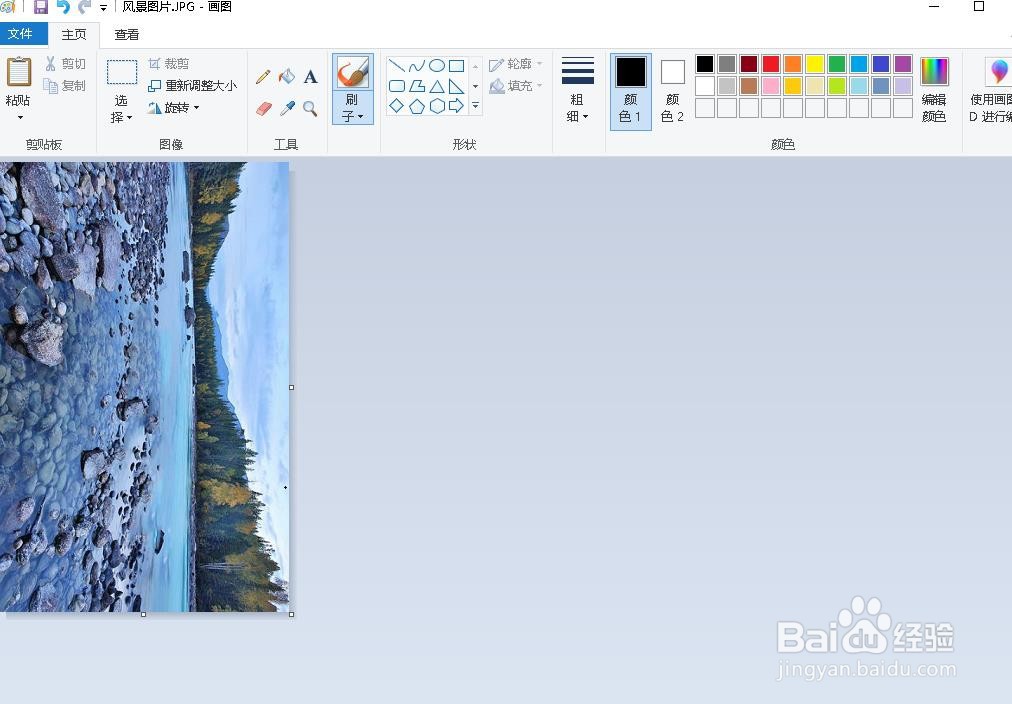Select the Oval shape
Screen dimensions: 1012x704
click(x=438, y=65)
